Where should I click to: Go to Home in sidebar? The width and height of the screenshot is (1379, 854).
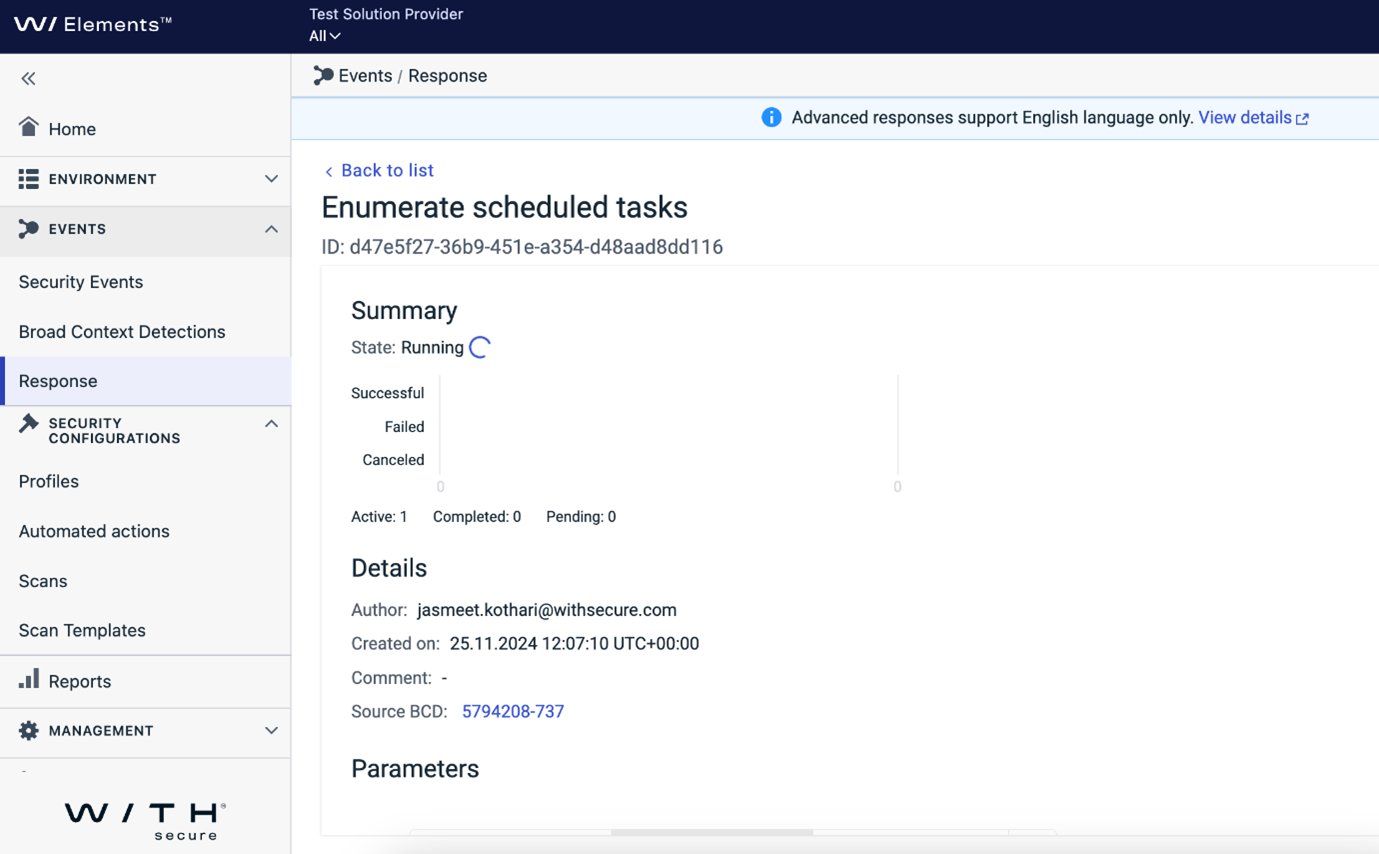click(x=72, y=129)
